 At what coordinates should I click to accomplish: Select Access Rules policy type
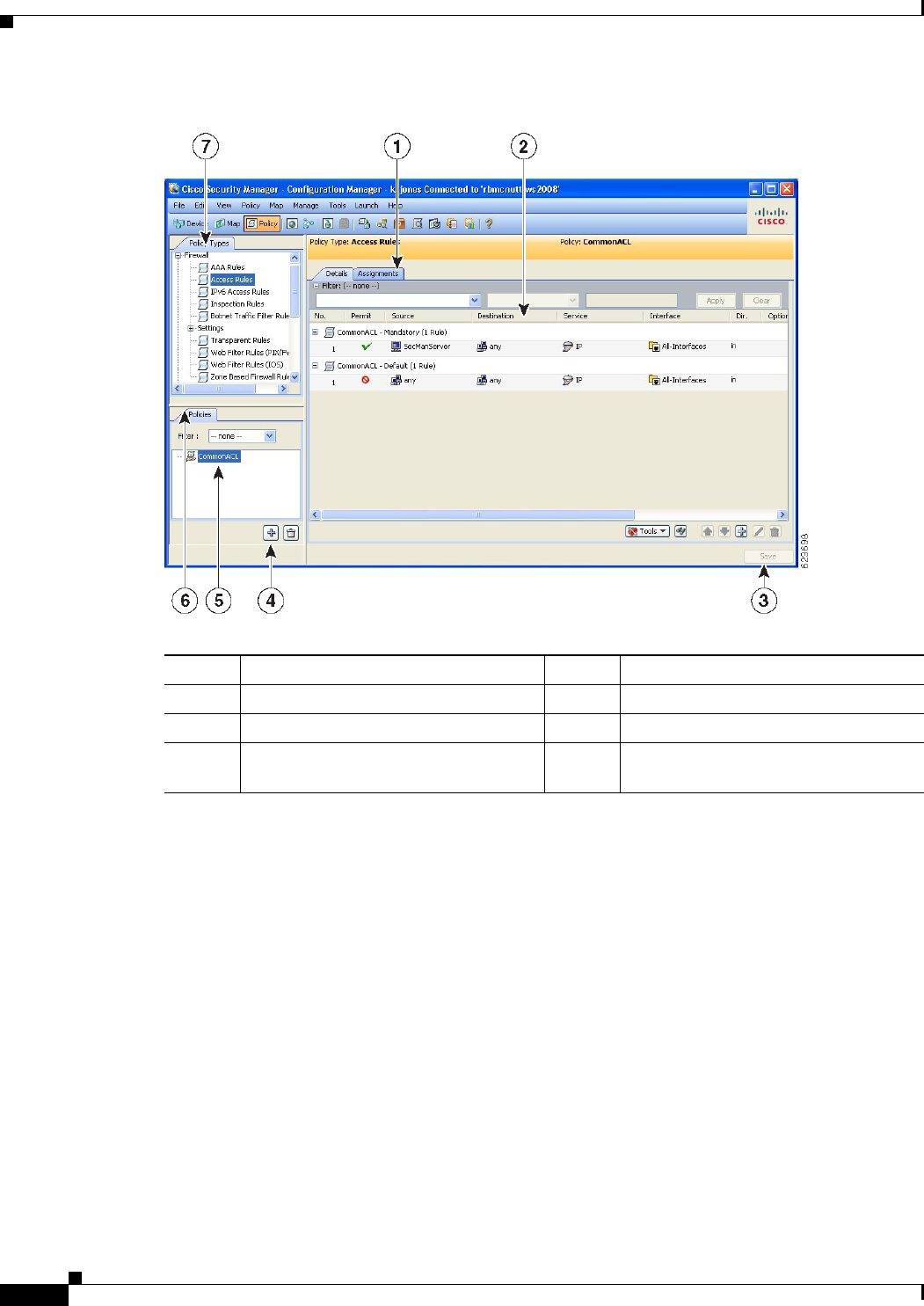click(231, 280)
